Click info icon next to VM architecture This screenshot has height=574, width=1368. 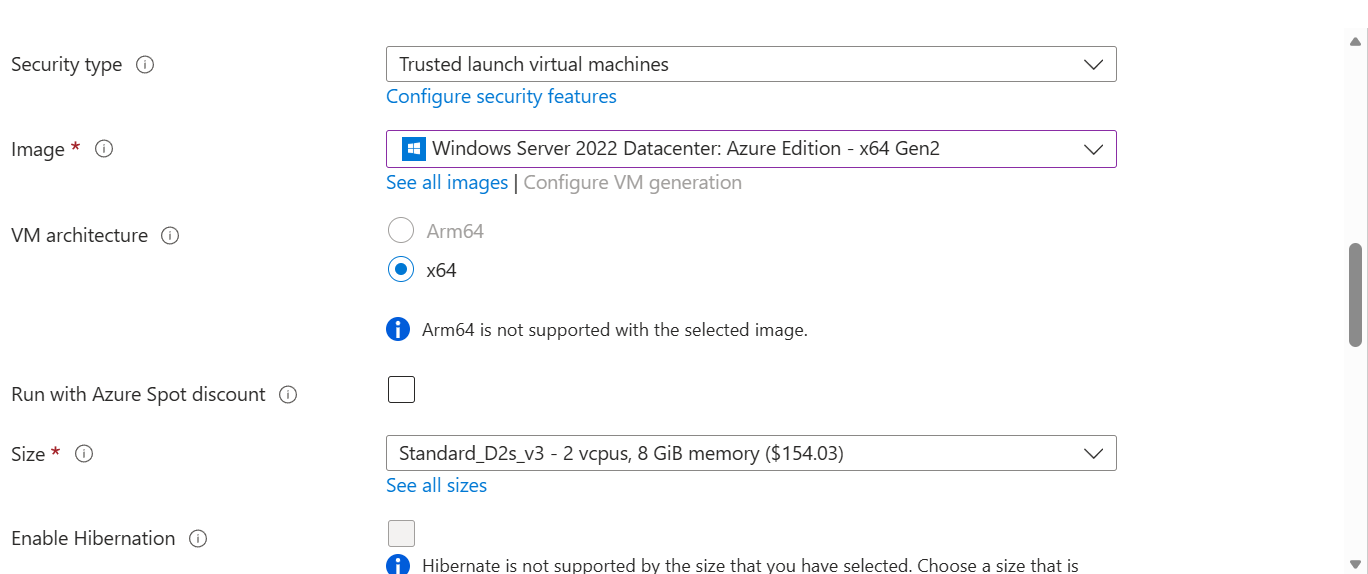[170, 236]
